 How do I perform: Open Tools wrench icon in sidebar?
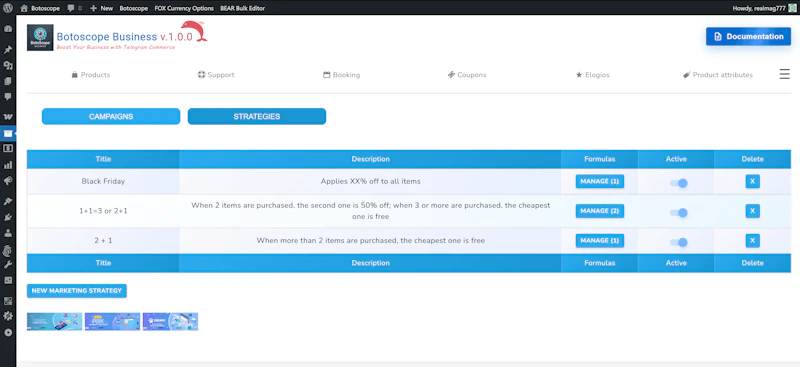8,264
